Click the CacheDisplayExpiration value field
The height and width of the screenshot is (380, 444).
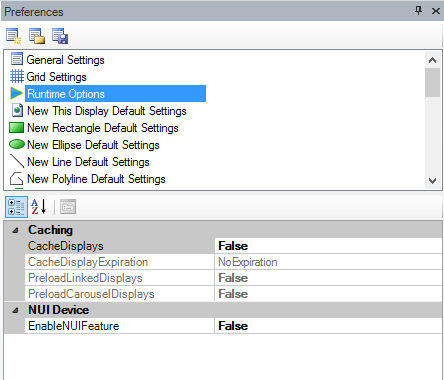click(328, 262)
